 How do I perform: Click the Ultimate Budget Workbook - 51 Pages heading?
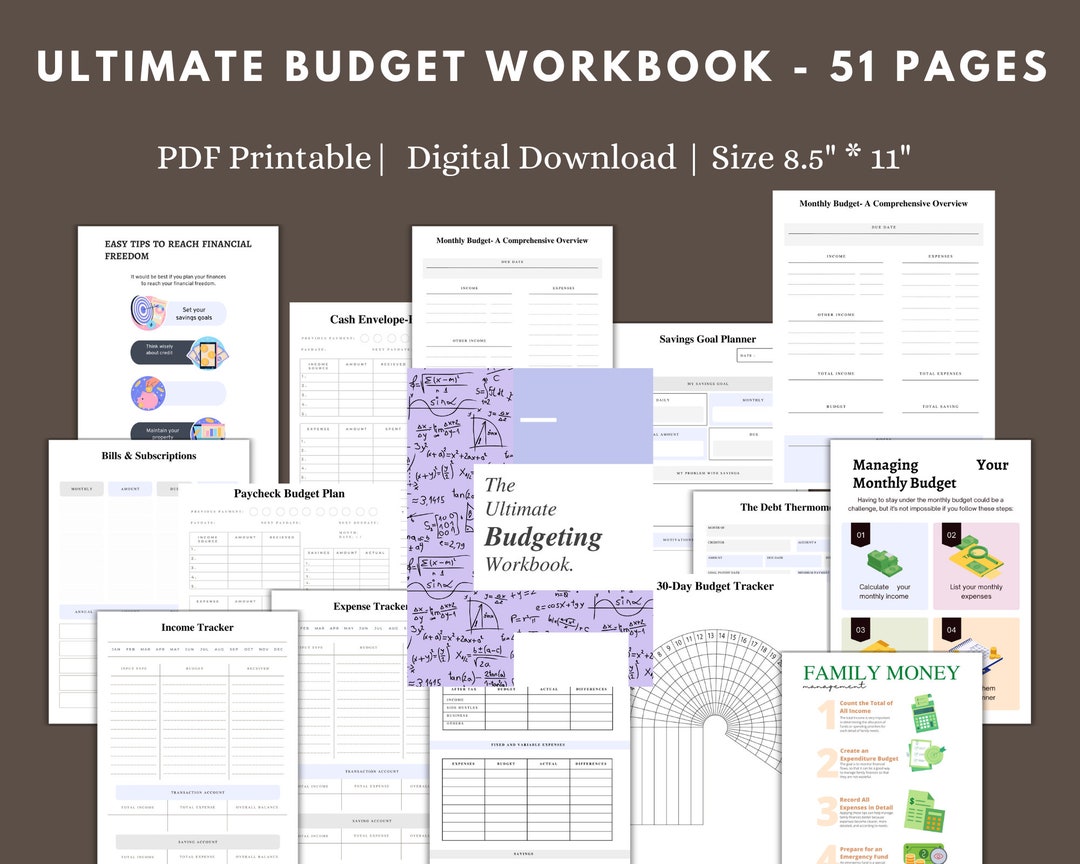coord(542,66)
